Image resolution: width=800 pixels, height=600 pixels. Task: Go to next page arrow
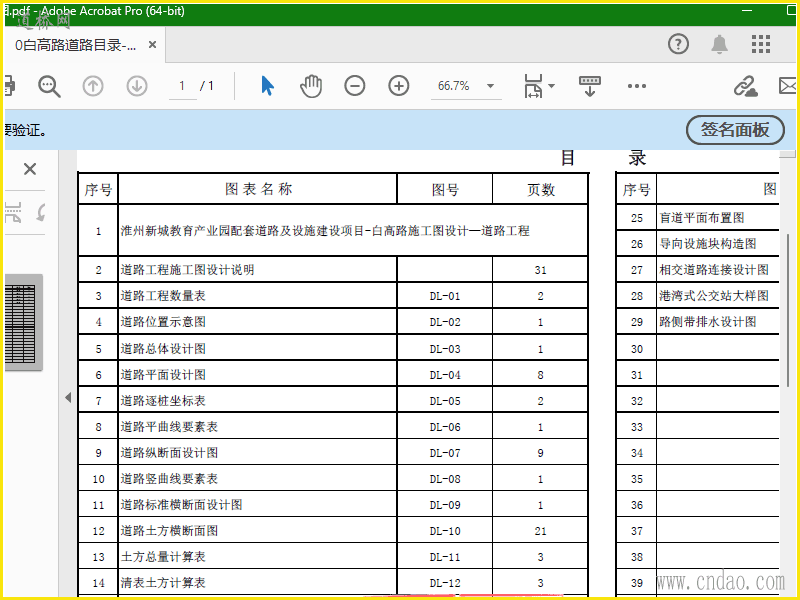137,86
